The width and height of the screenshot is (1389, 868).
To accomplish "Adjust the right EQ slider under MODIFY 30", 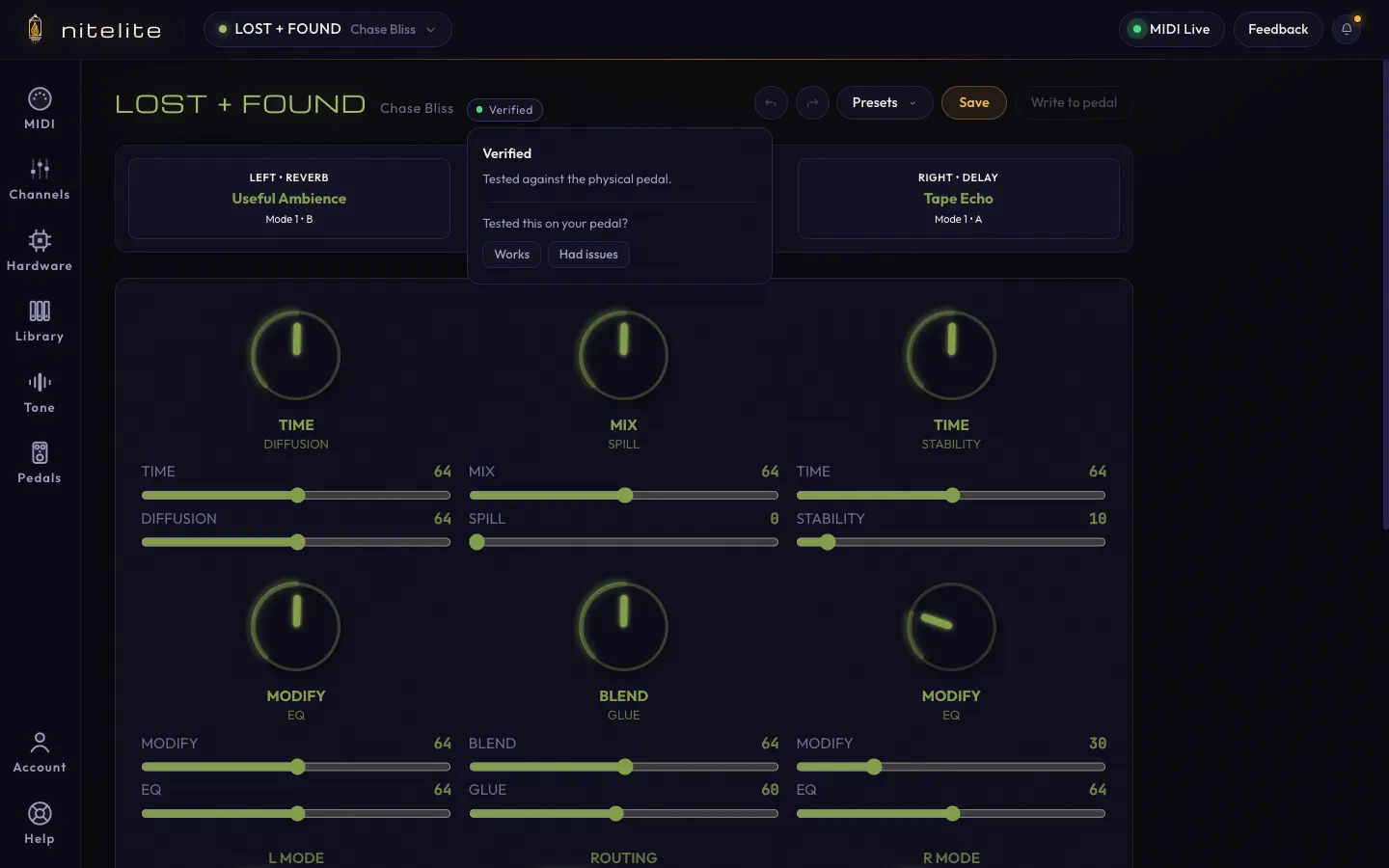I will pyautogui.click(x=951, y=814).
